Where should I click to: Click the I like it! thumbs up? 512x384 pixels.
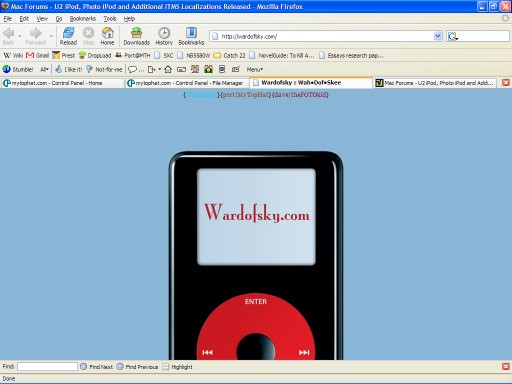(x=68, y=69)
